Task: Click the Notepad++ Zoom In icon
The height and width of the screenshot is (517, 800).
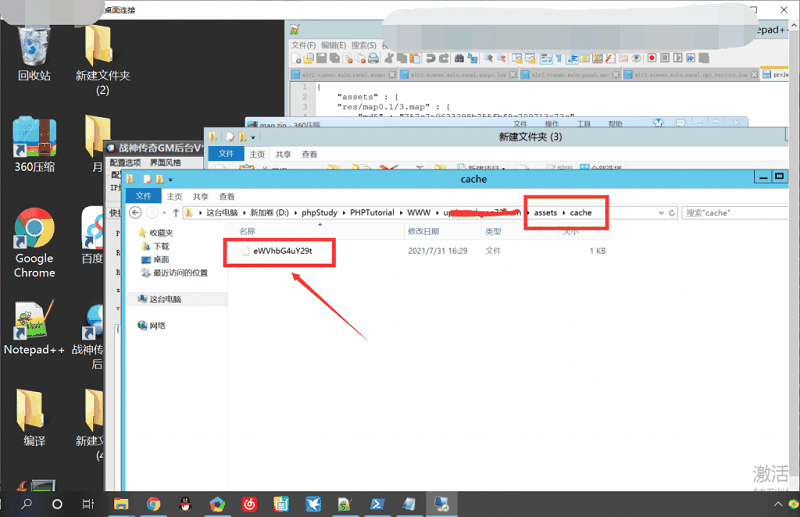Action: point(488,58)
